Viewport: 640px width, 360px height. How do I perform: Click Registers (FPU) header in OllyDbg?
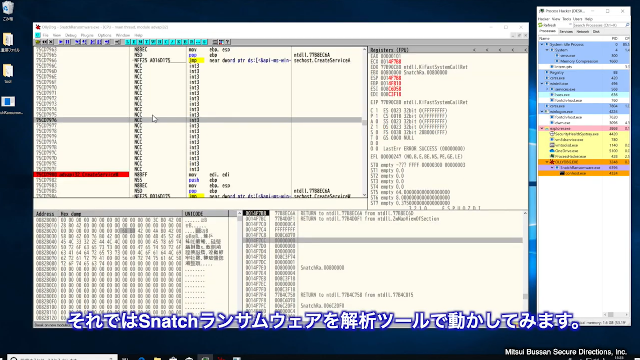(389, 50)
